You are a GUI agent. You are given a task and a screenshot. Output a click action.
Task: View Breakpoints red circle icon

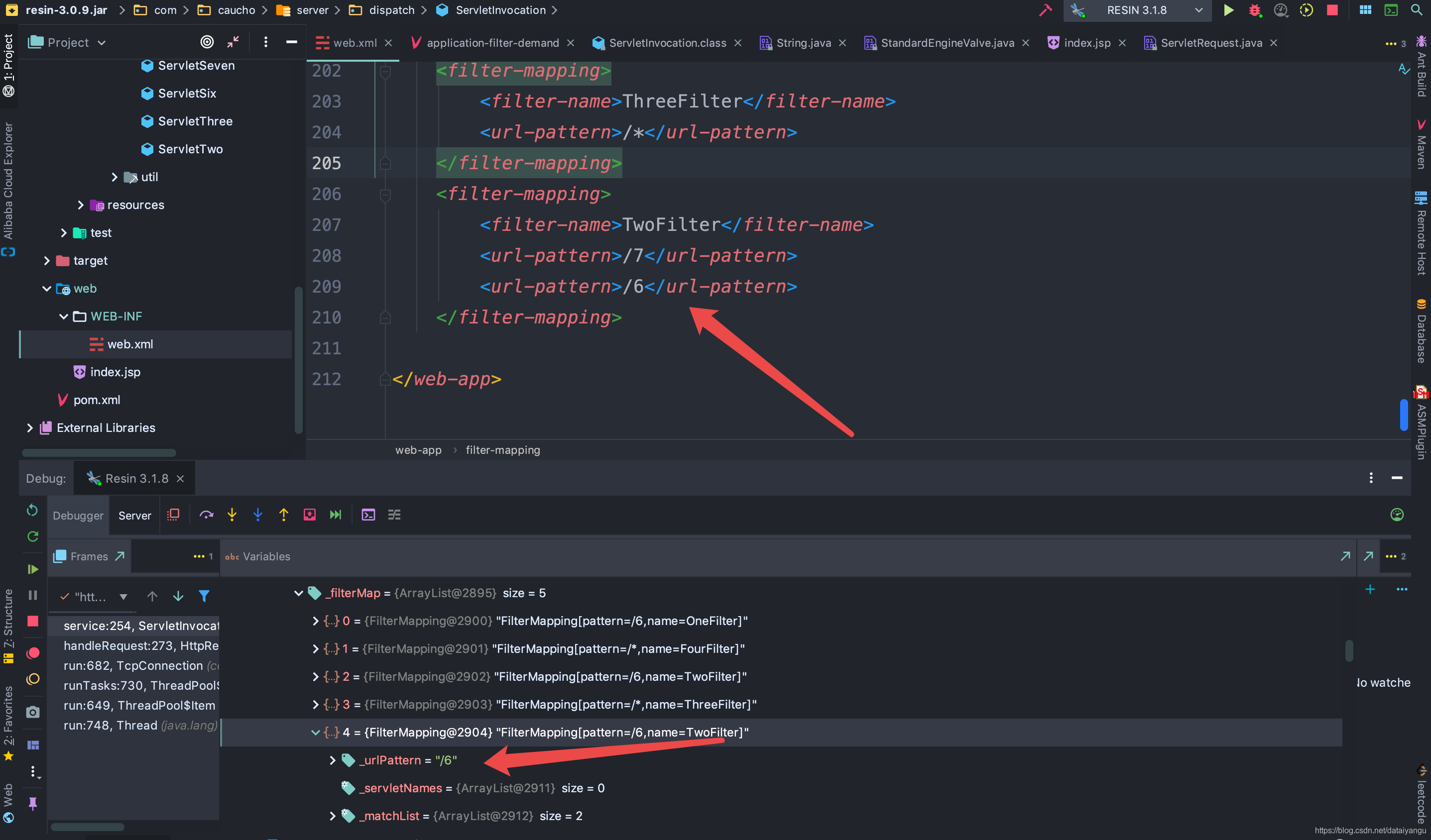pos(33,653)
